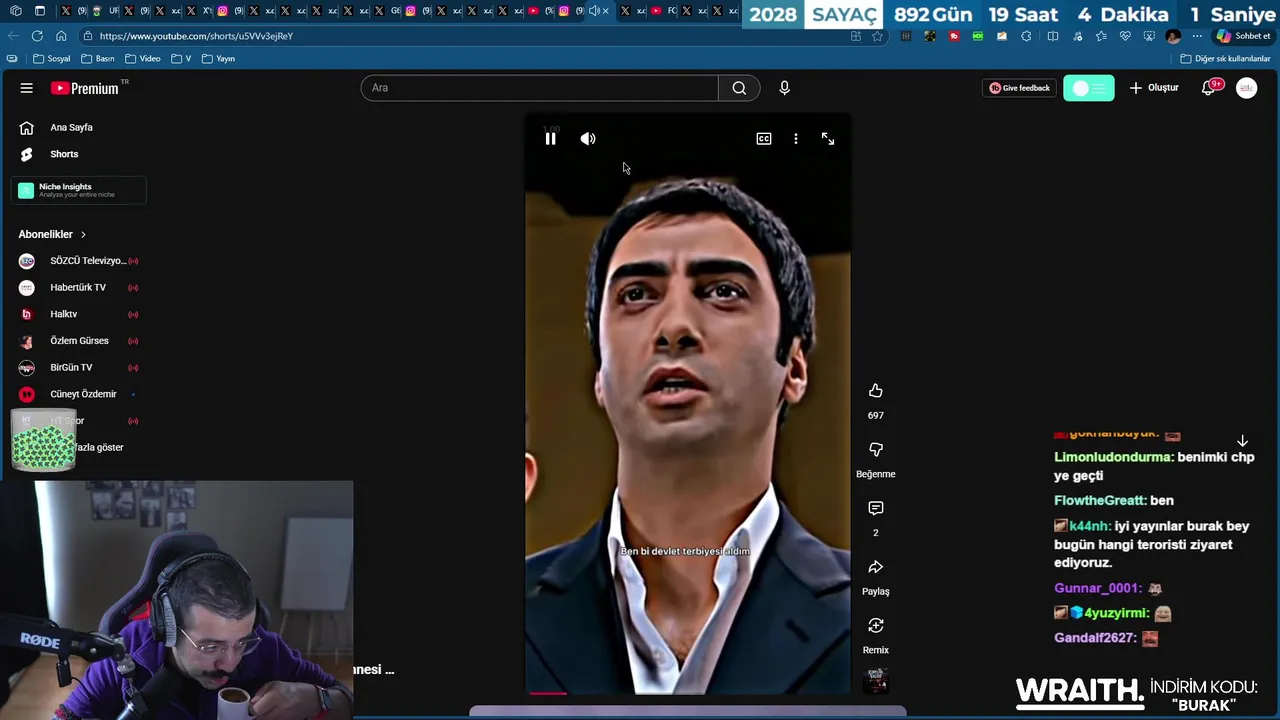Go to the browser home page
Screen dimensions: 1280x720
tap(61, 36)
